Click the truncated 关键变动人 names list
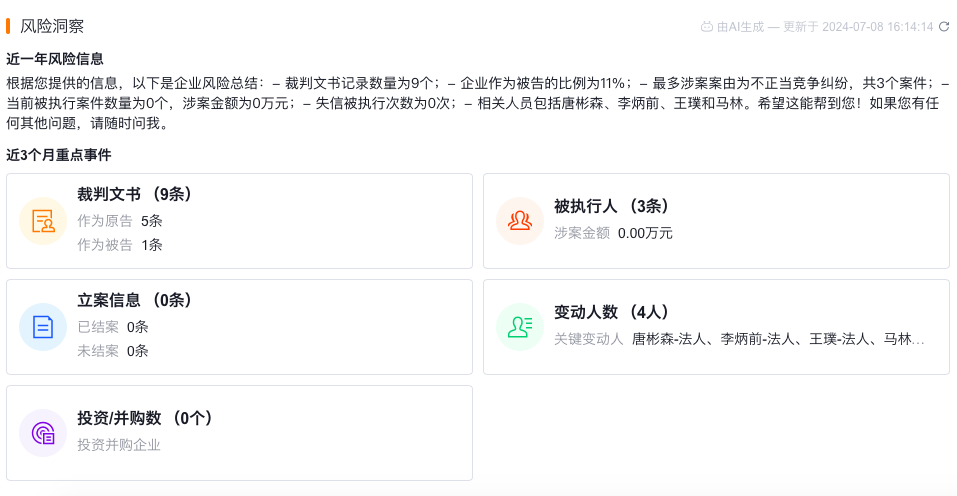The height and width of the screenshot is (496, 957). pos(778,339)
